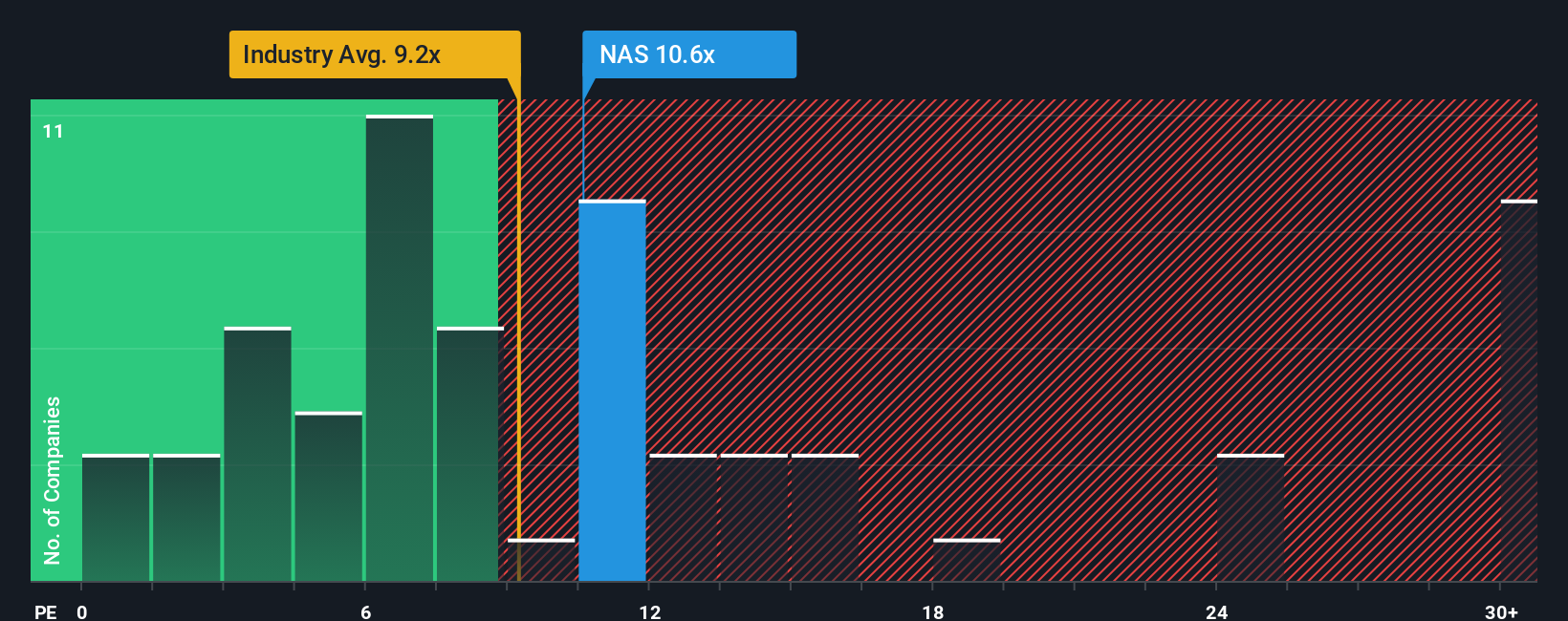Viewport: 1568px width, 621px height.
Task: Click the NAS 10.6x label
Action: pyautogui.click(x=689, y=54)
